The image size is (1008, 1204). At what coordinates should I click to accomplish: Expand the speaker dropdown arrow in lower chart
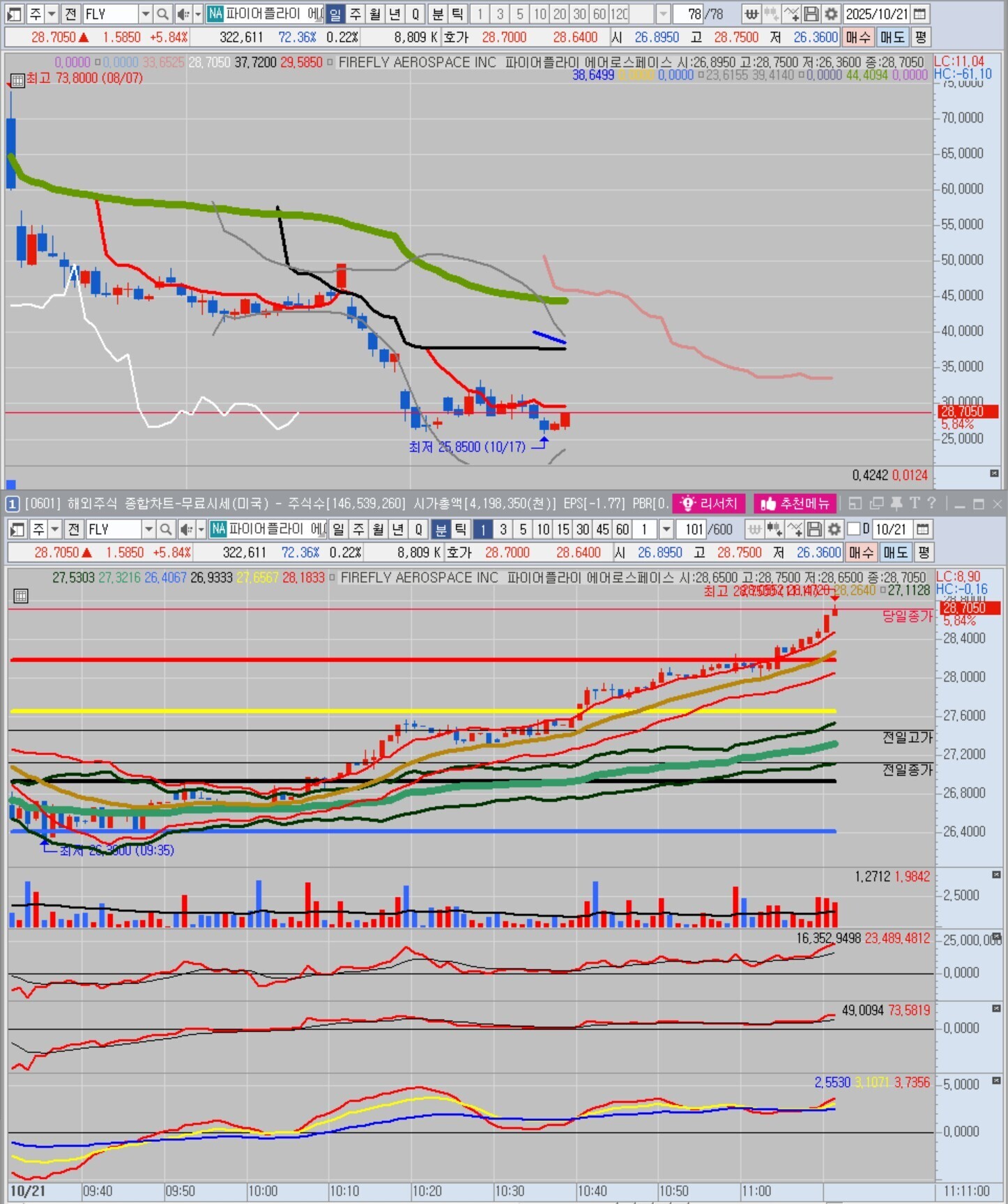pyautogui.click(x=201, y=529)
